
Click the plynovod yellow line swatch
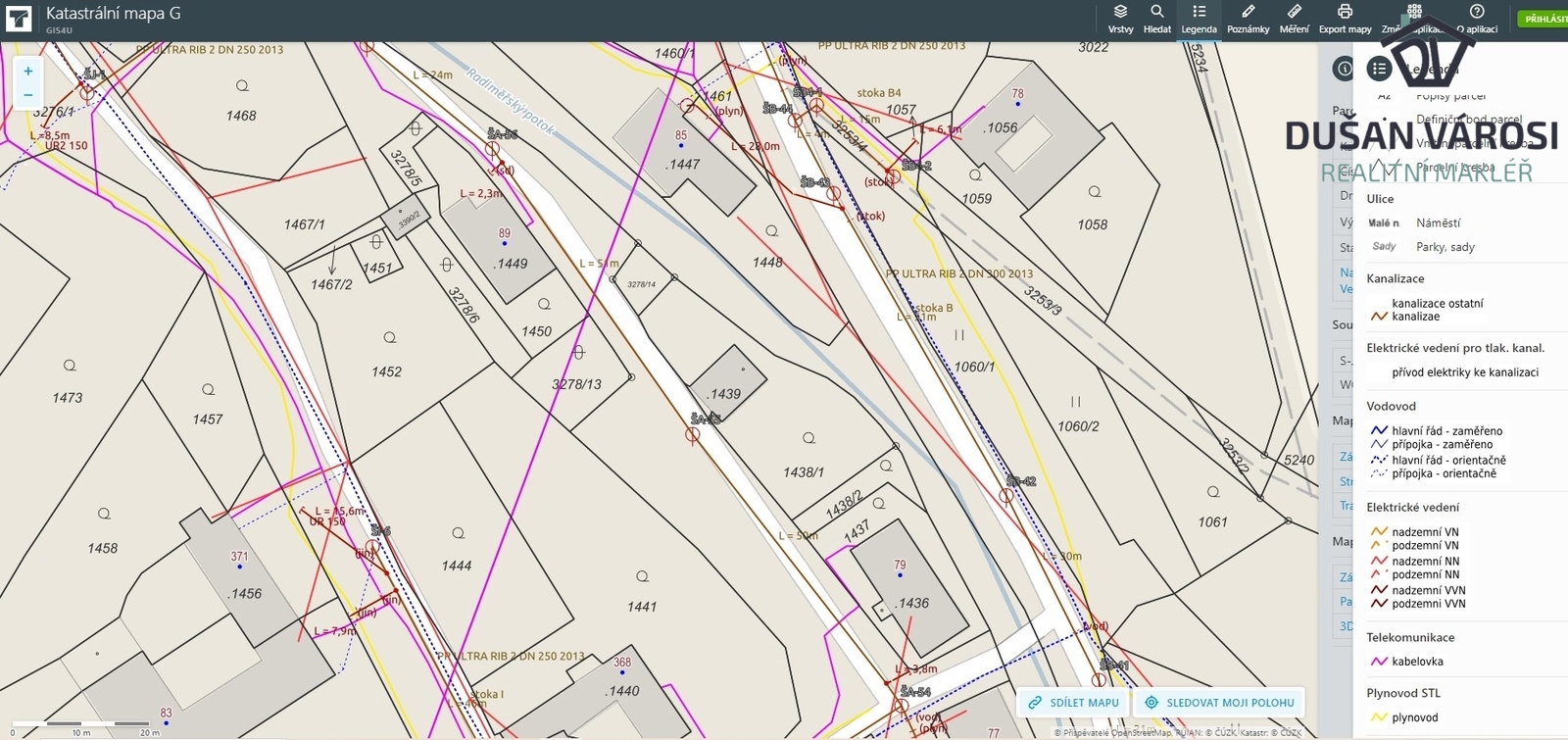[x=1379, y=717]
